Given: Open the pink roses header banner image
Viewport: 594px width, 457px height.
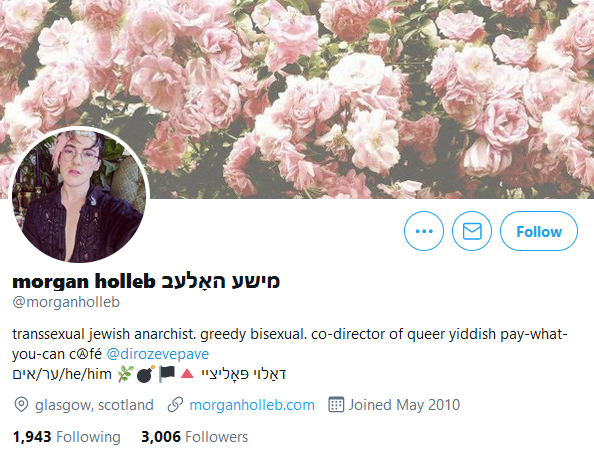Looking at the screenshot, I should (x=297, y=99).
